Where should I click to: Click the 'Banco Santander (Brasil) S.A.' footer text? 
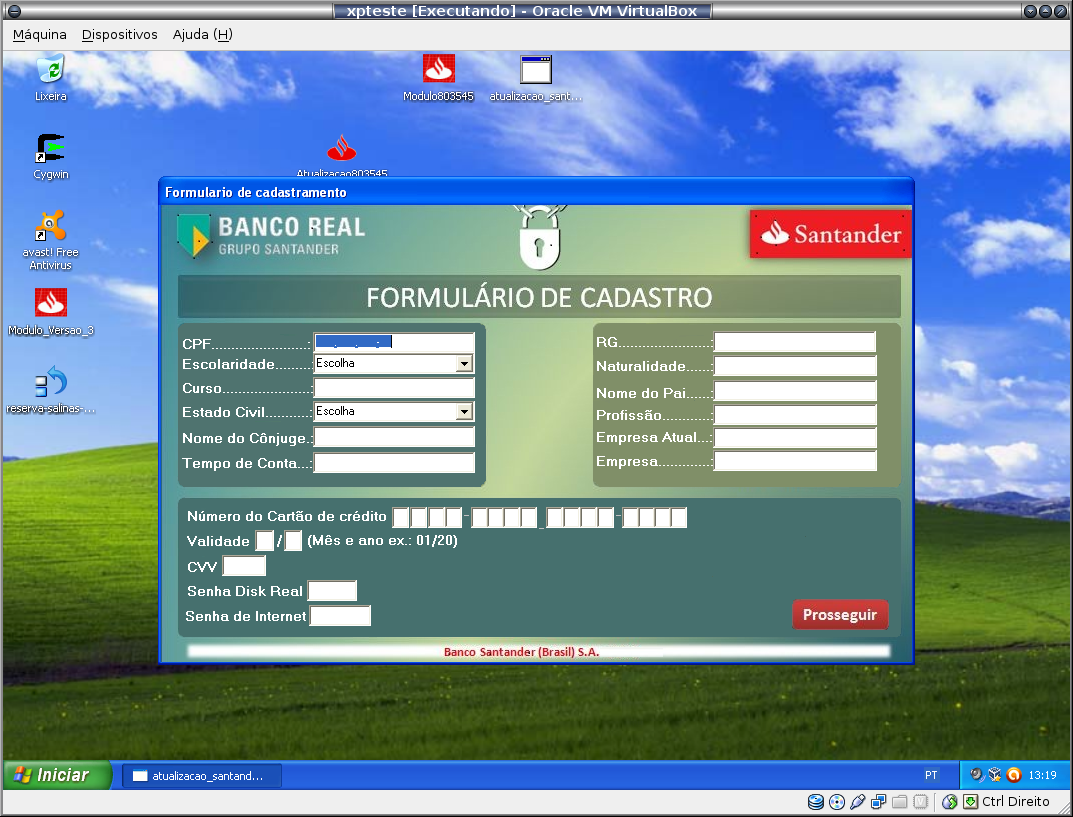(x=521, y=651)
